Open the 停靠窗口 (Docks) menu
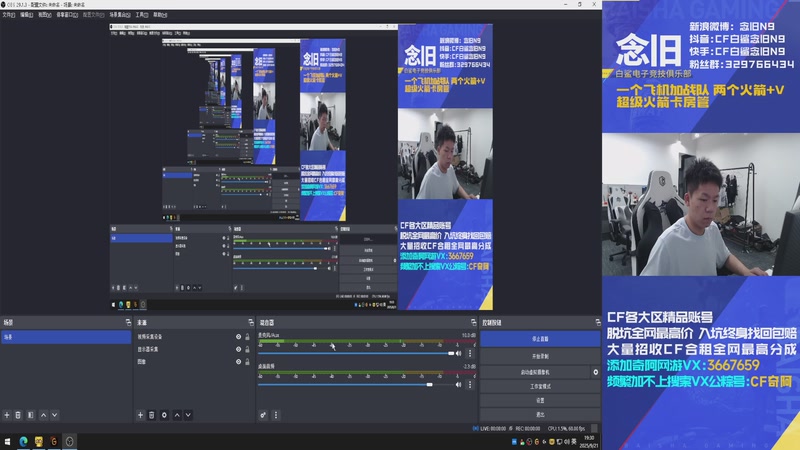This screenshot has width=800, height=450. (x=67, y=15)
